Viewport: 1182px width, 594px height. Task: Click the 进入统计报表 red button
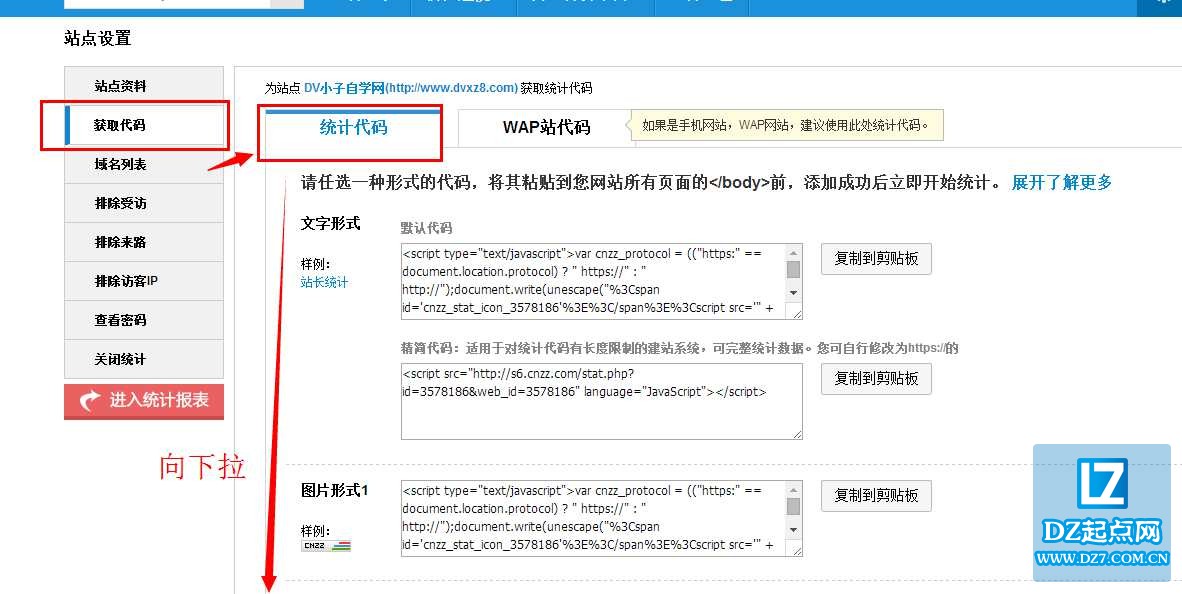(144, 401)
